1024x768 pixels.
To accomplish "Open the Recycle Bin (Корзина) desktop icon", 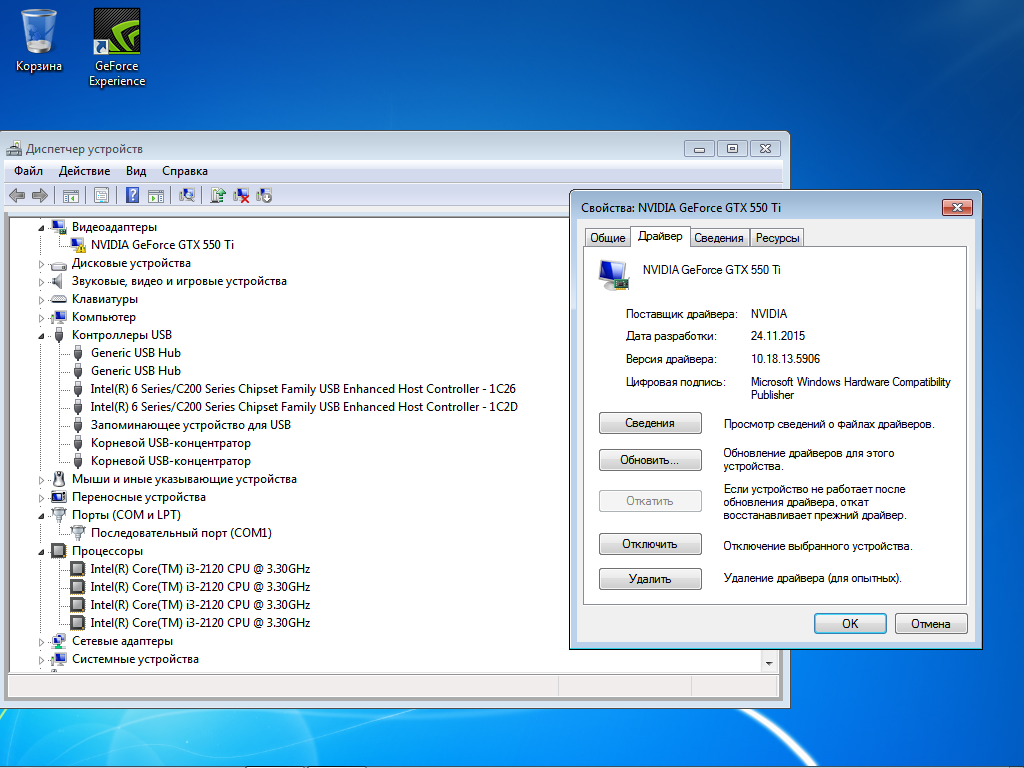I will click(39, 40).
